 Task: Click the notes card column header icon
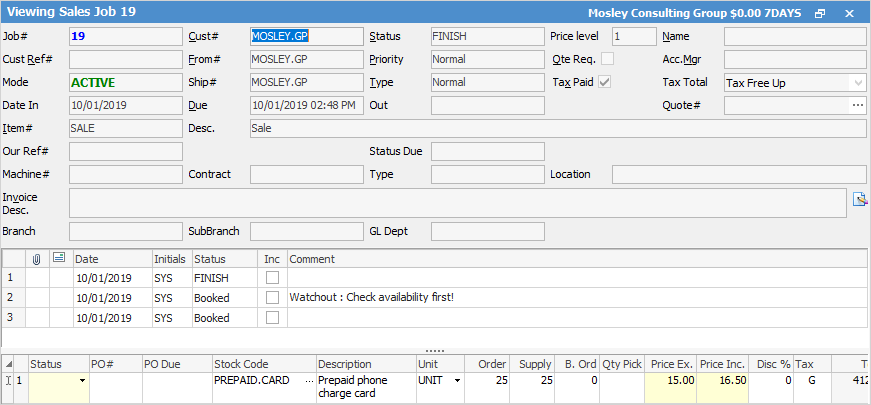(60, 259)
